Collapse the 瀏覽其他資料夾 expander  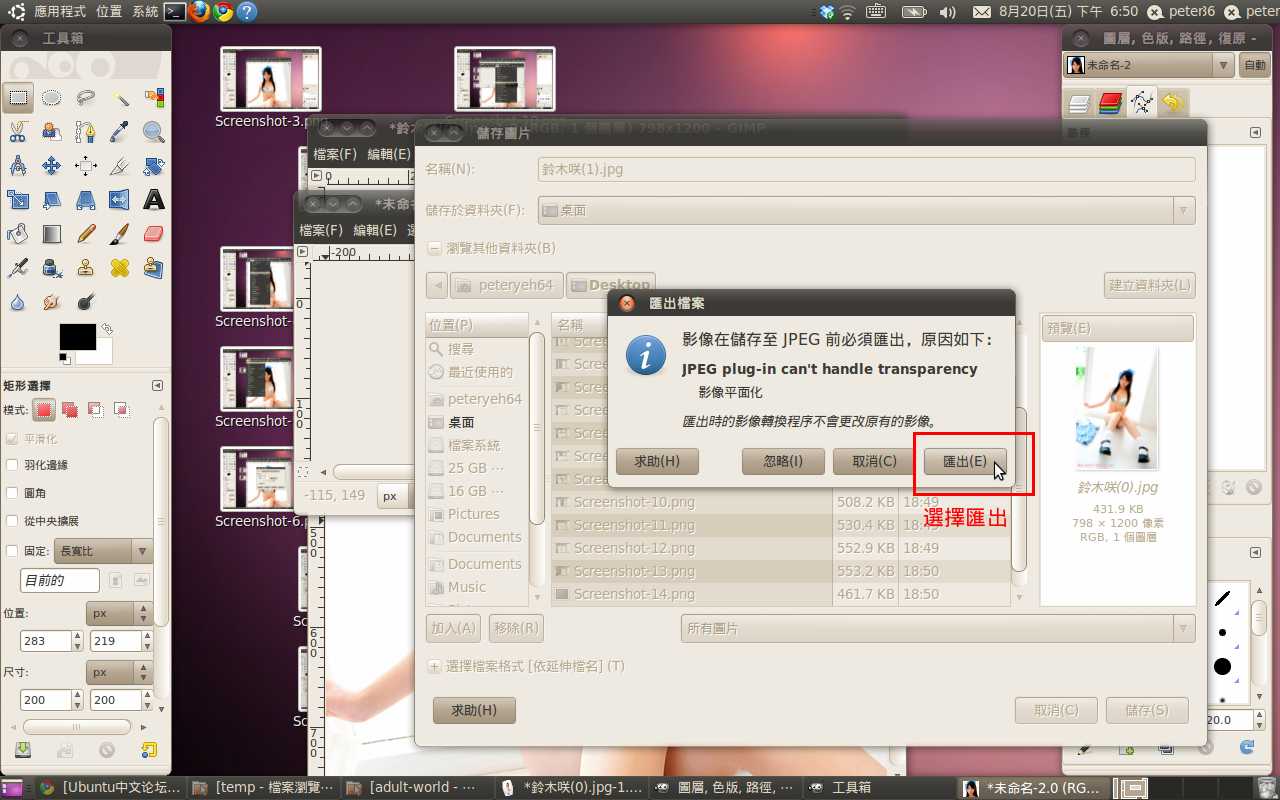[x=434, y=248]
